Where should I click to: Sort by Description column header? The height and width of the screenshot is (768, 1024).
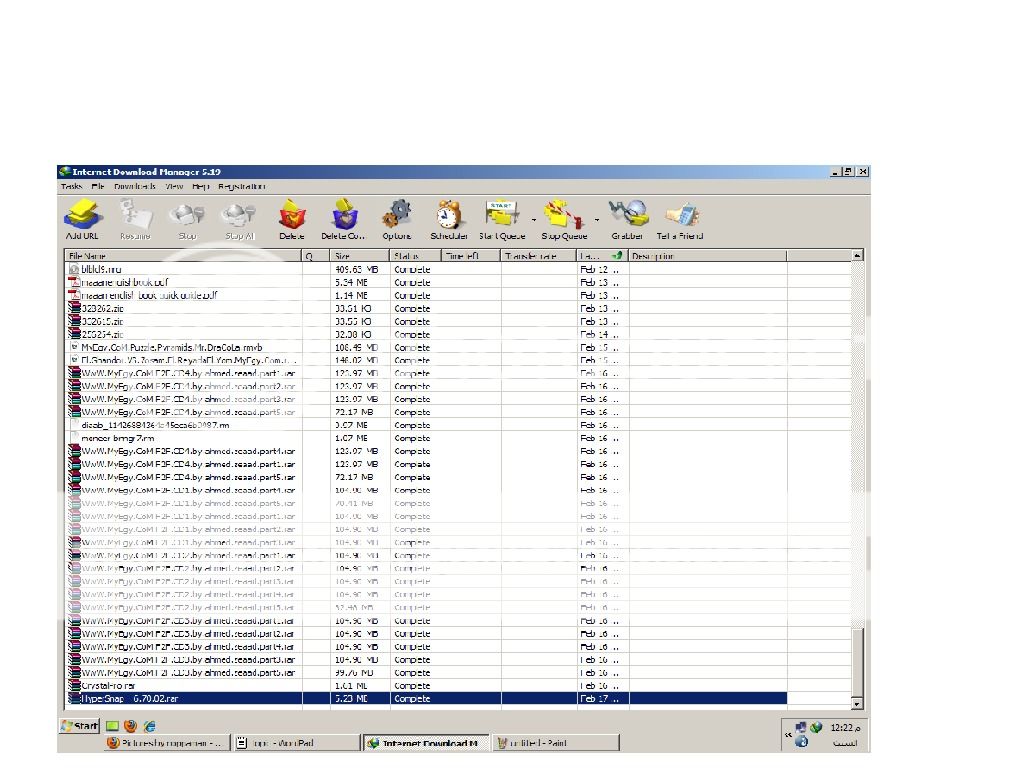point(708,256)
